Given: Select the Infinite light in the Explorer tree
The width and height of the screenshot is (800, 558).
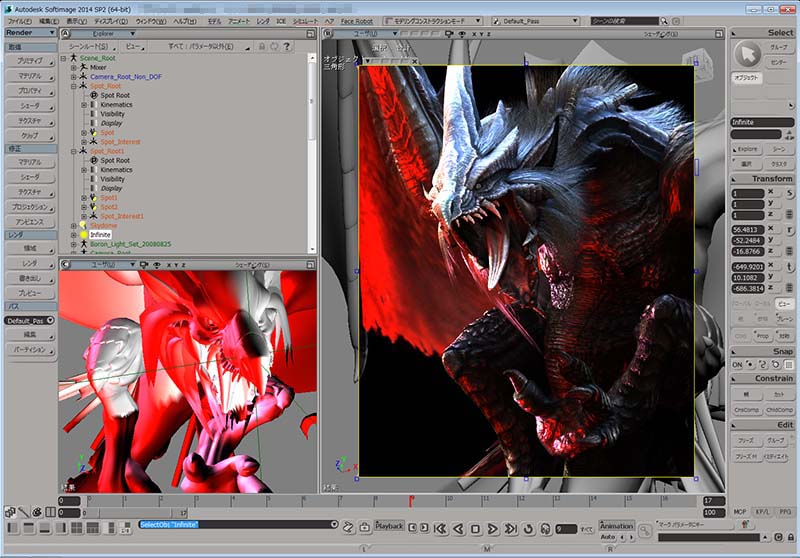Looking at the screenshot, I should pos(100,235).
